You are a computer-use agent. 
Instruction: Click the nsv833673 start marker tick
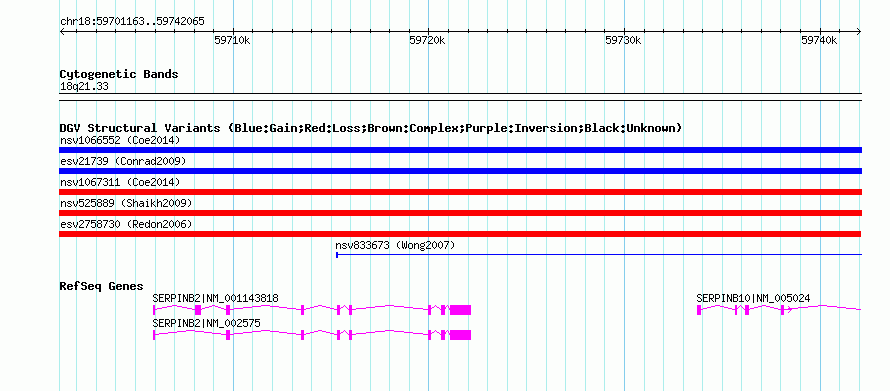click(337, 255)
